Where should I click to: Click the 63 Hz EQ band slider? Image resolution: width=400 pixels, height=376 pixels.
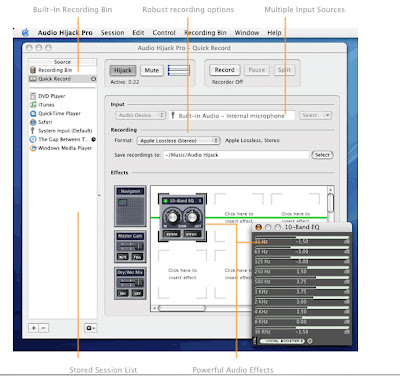pyautogui.click(x=302, y=247)
